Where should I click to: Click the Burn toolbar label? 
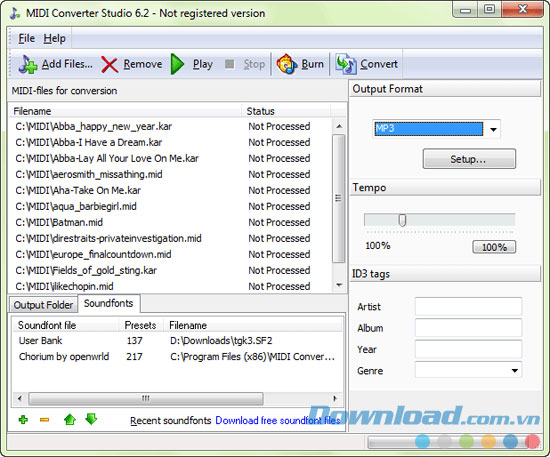(313, 64)
